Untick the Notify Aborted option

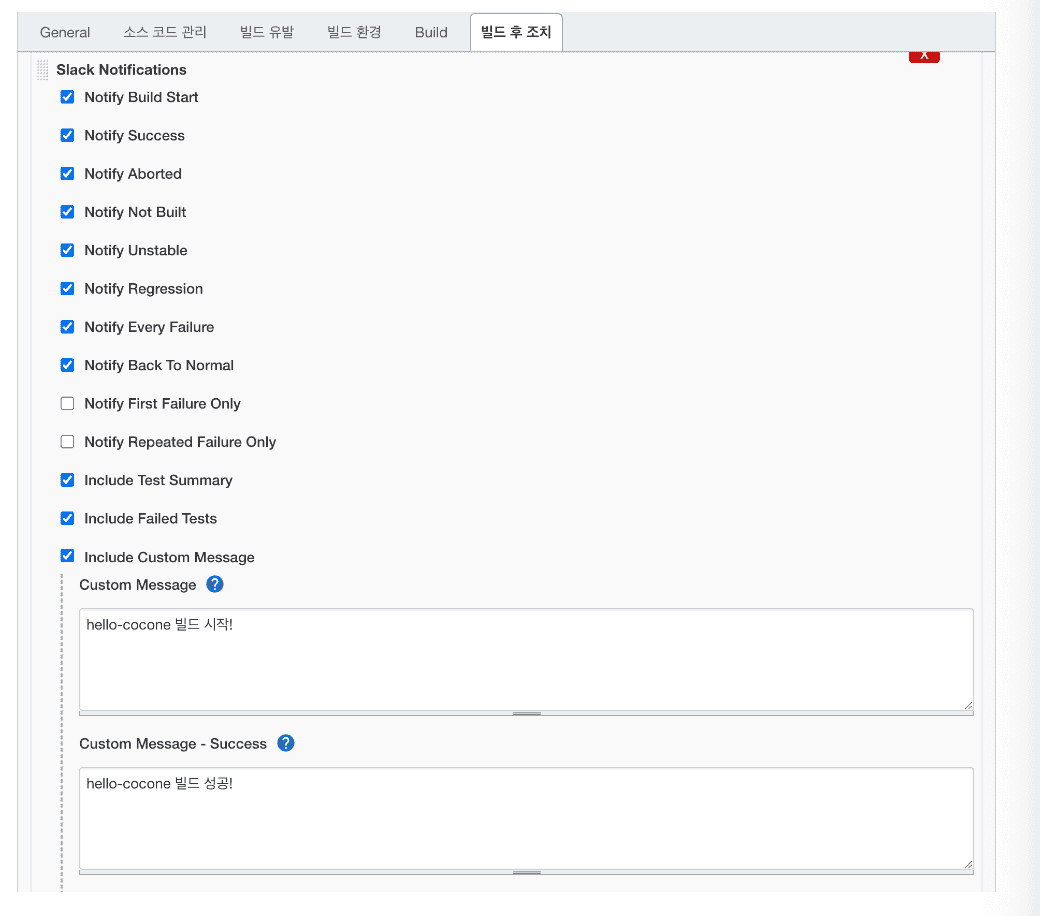(67, 174)
